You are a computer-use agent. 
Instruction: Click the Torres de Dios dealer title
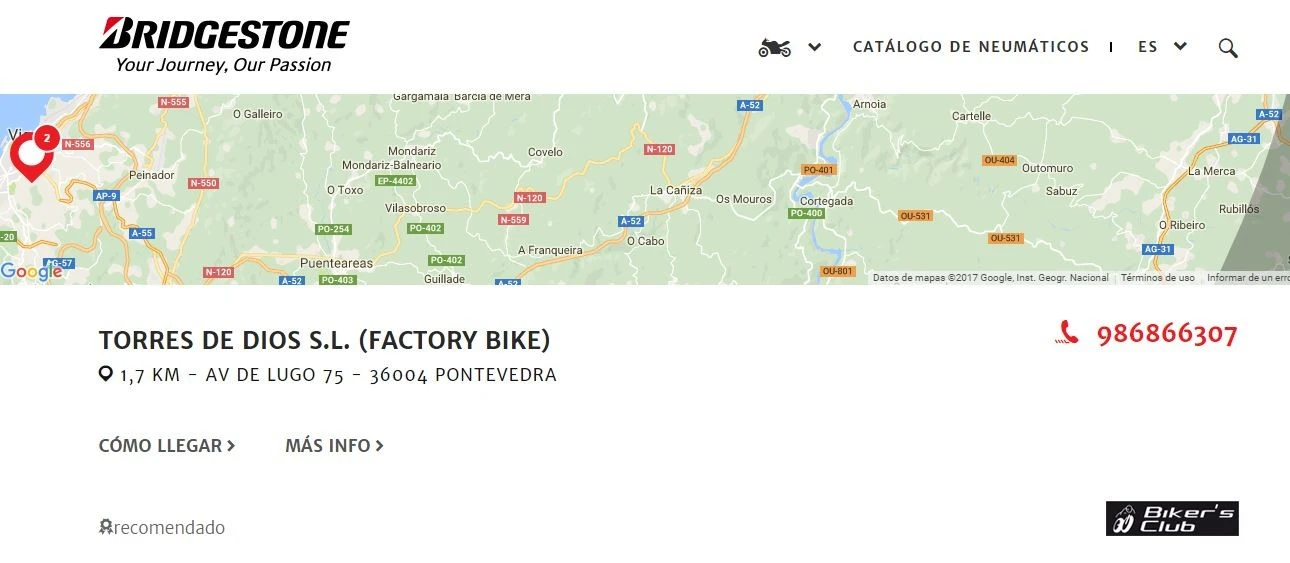(324, 341)
